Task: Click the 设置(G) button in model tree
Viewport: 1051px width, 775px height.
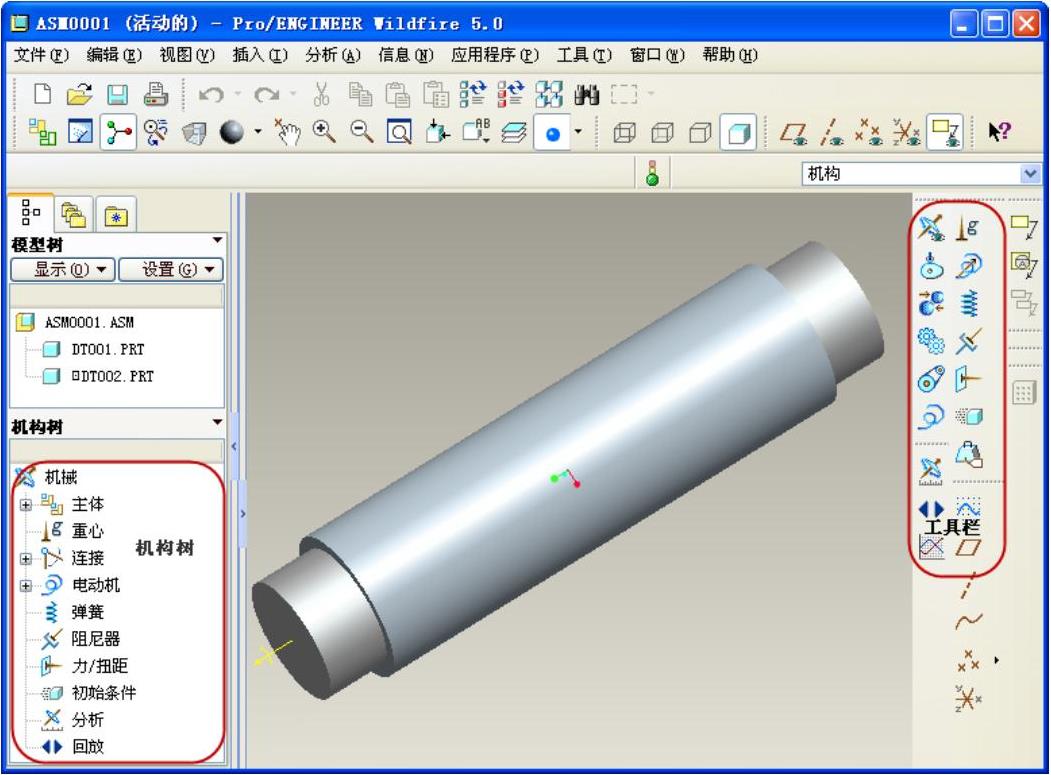Action: [x=171, y=269]
